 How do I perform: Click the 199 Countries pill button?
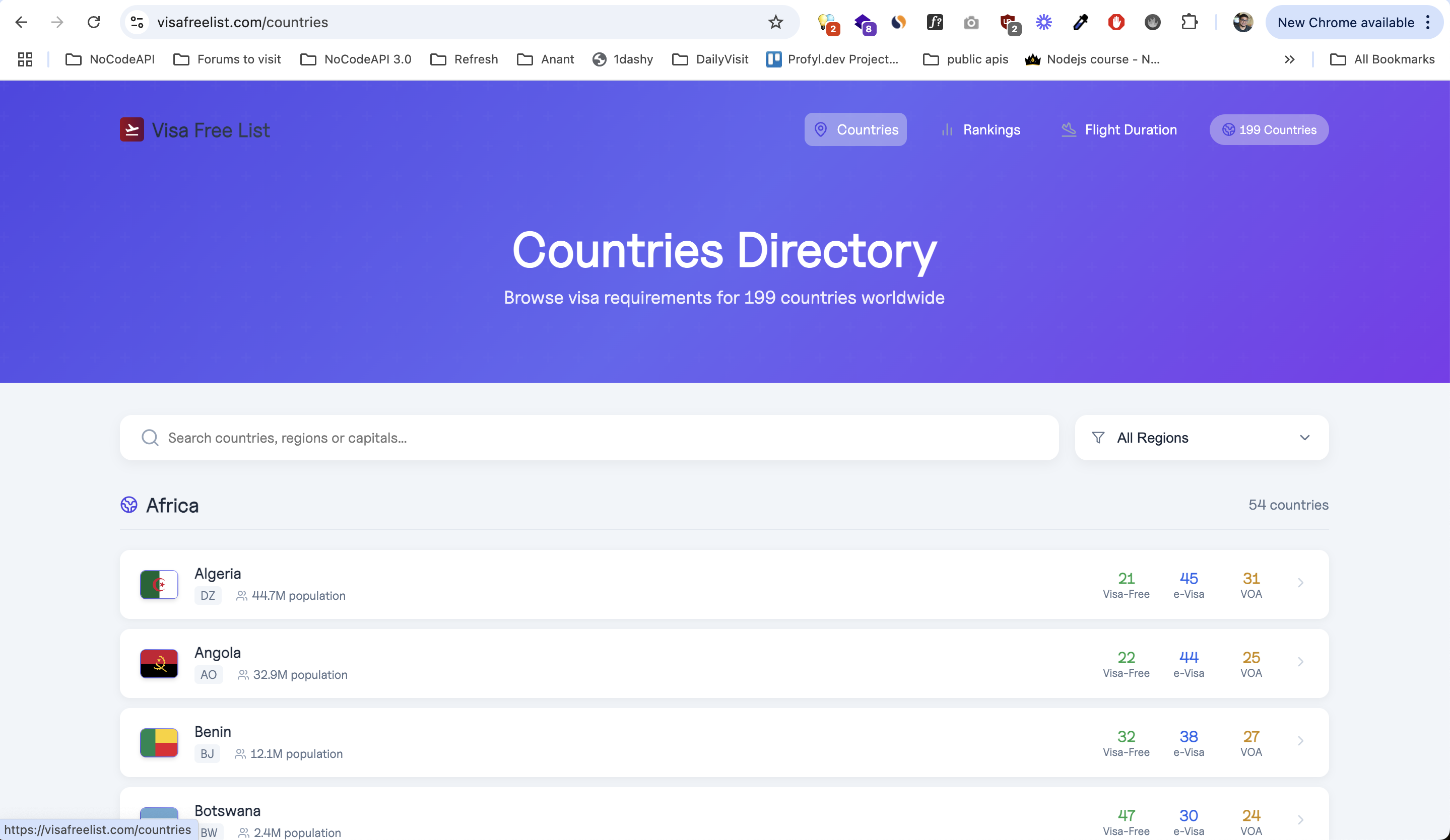click(x=1269, y=130)
